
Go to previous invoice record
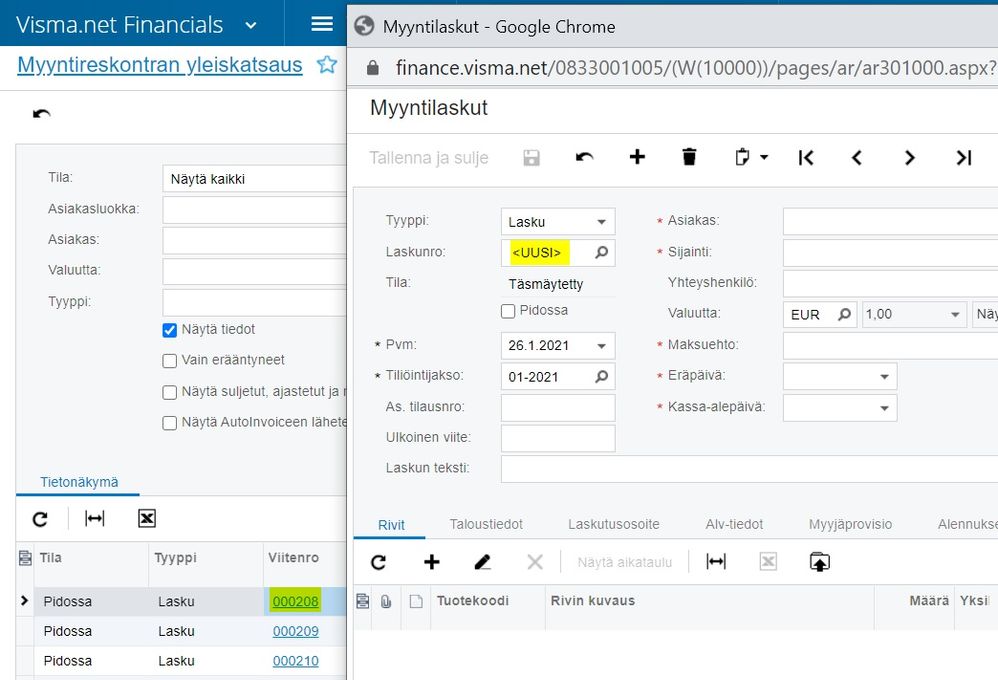[x=857, y=157]
